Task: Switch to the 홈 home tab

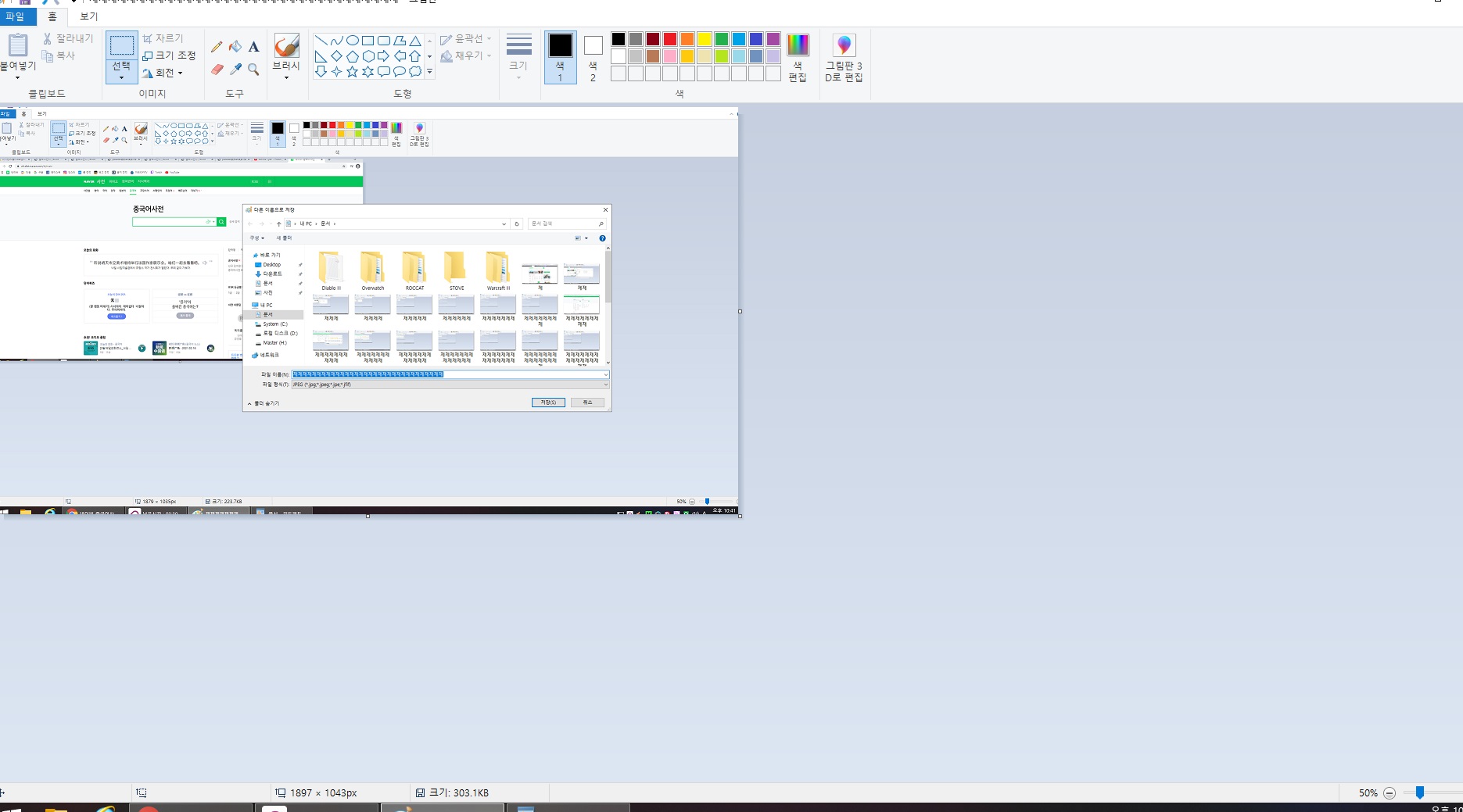Action: click(x=52, y=16)
